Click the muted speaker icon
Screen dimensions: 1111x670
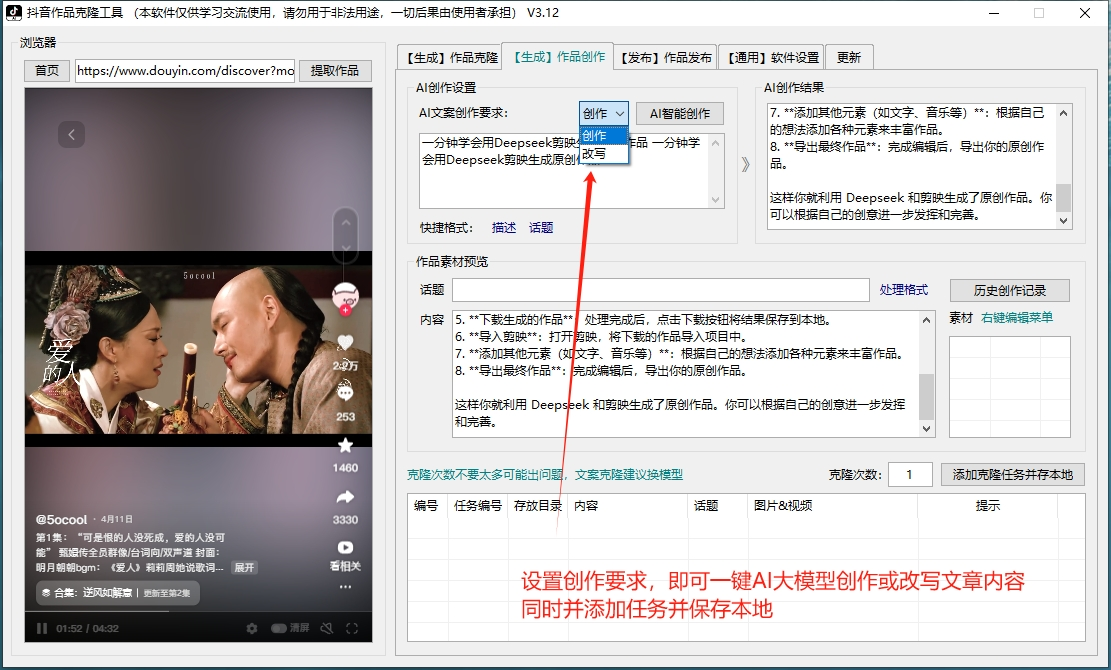point(326,628)
